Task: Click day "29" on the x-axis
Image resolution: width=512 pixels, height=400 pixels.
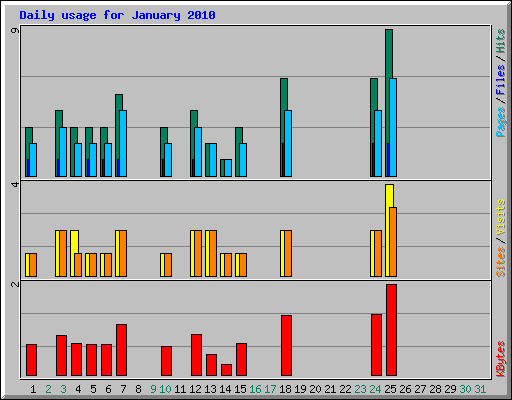Action: point(450,389)
